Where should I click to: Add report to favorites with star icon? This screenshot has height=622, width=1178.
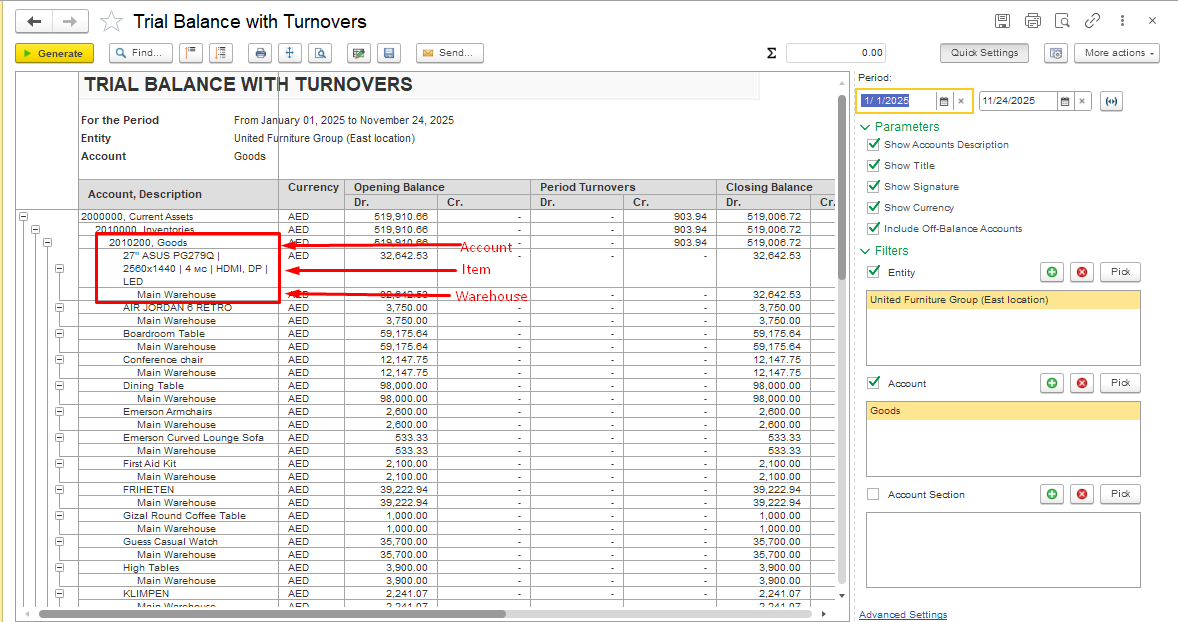[x=112, y=21]
